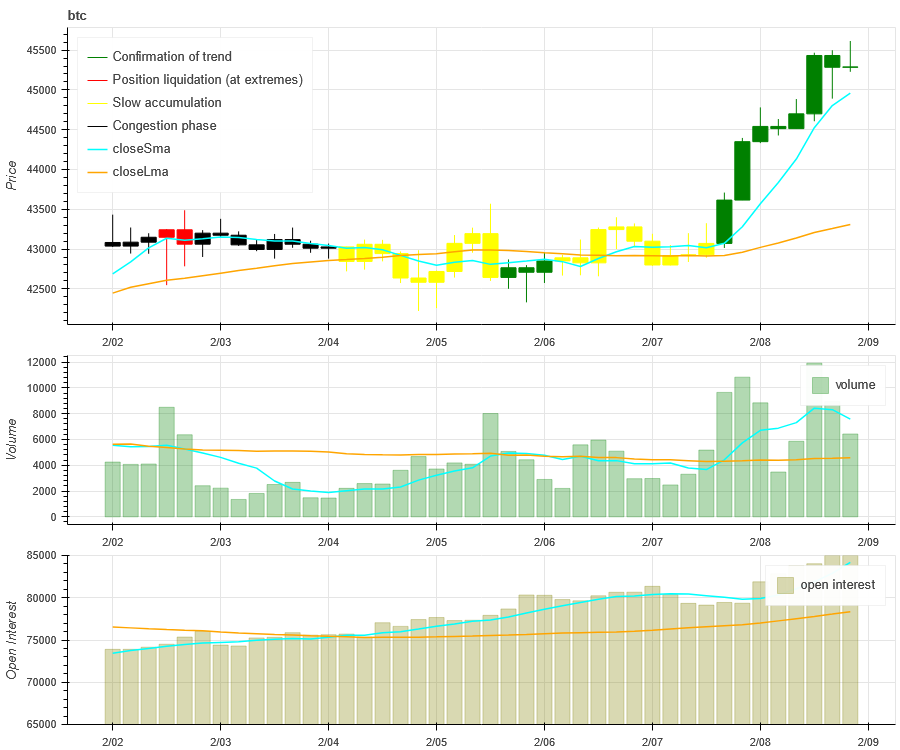
Task: Click the Price y-axis label
Action: [x=11, y=176]
